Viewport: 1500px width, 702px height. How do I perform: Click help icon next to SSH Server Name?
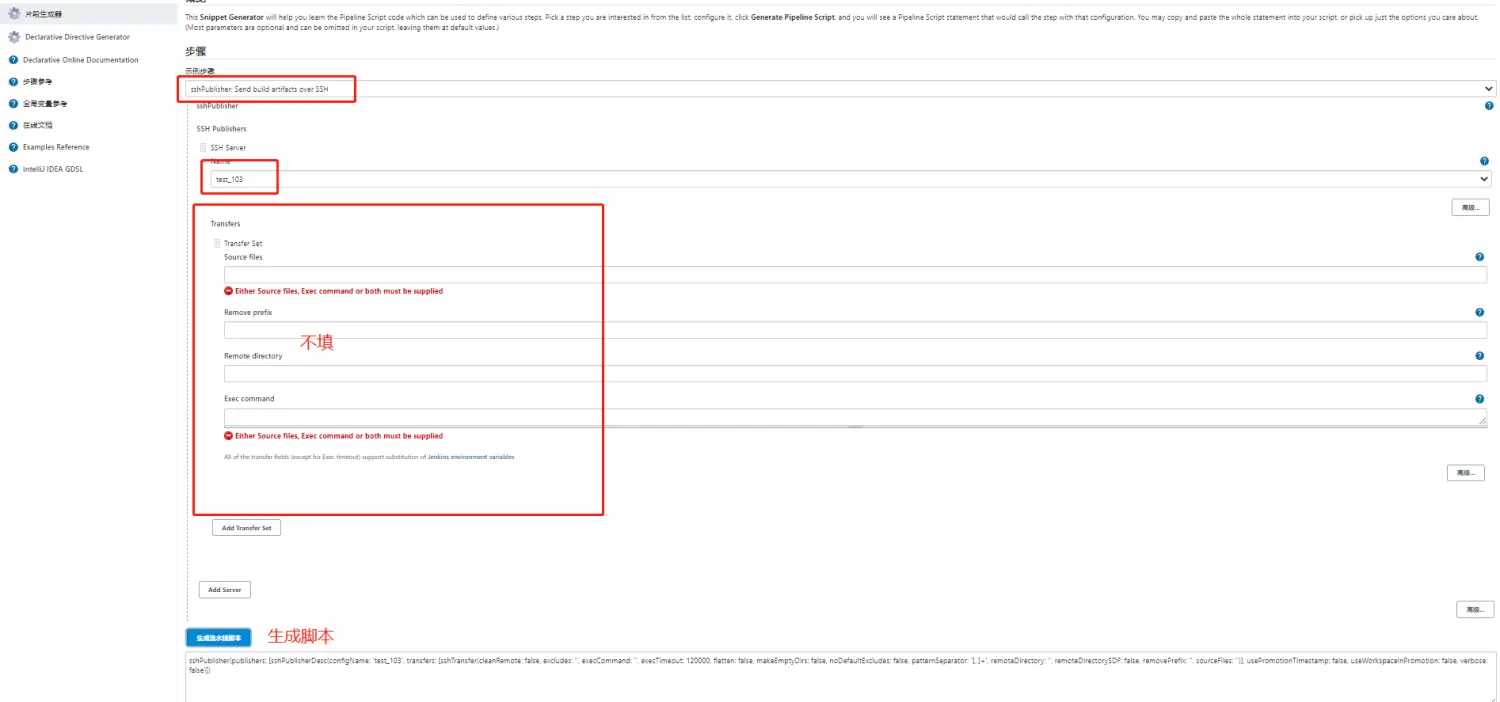tap(1484, 161)
